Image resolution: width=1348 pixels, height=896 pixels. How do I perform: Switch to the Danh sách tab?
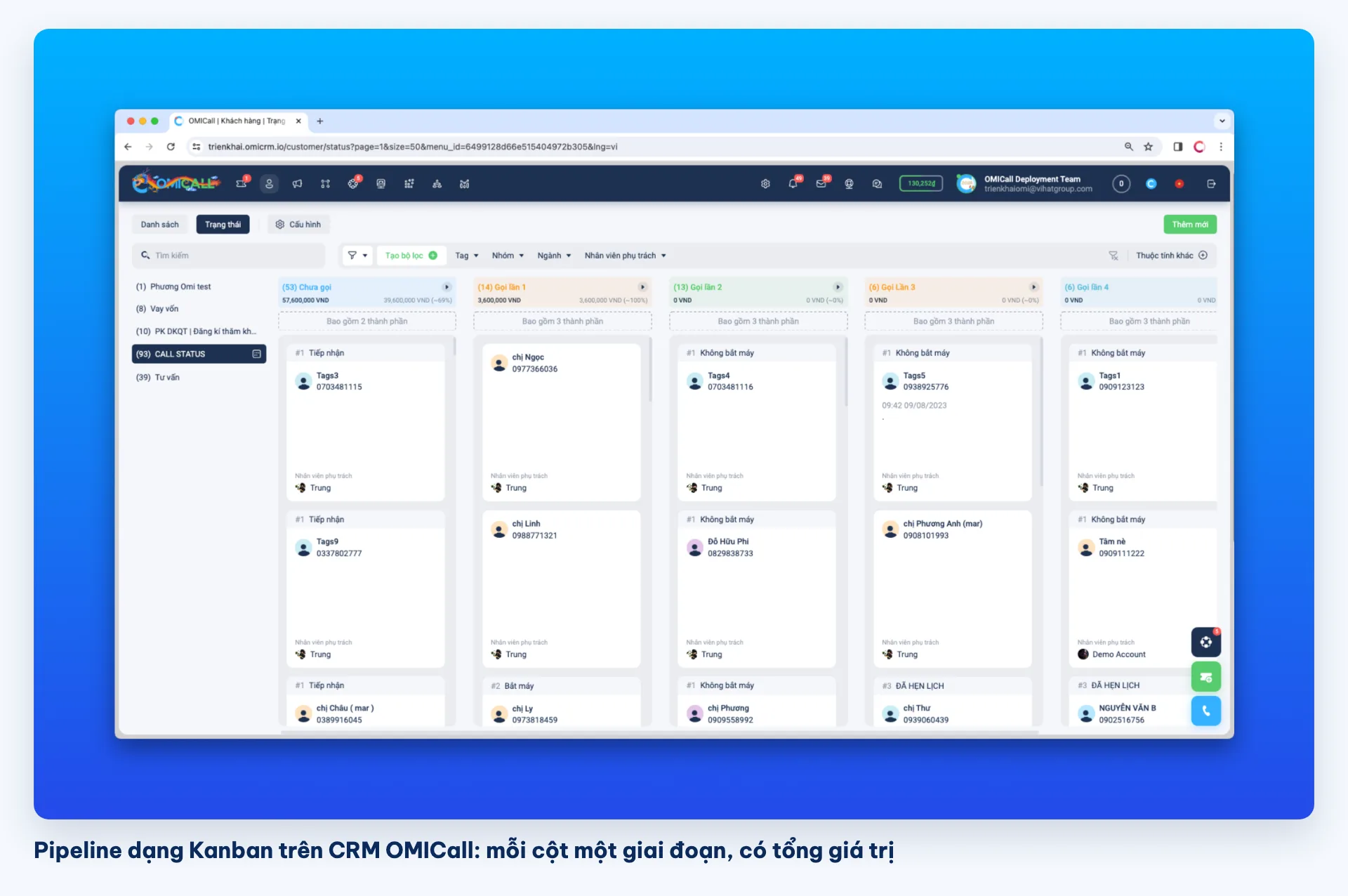(x=159, y=225)
